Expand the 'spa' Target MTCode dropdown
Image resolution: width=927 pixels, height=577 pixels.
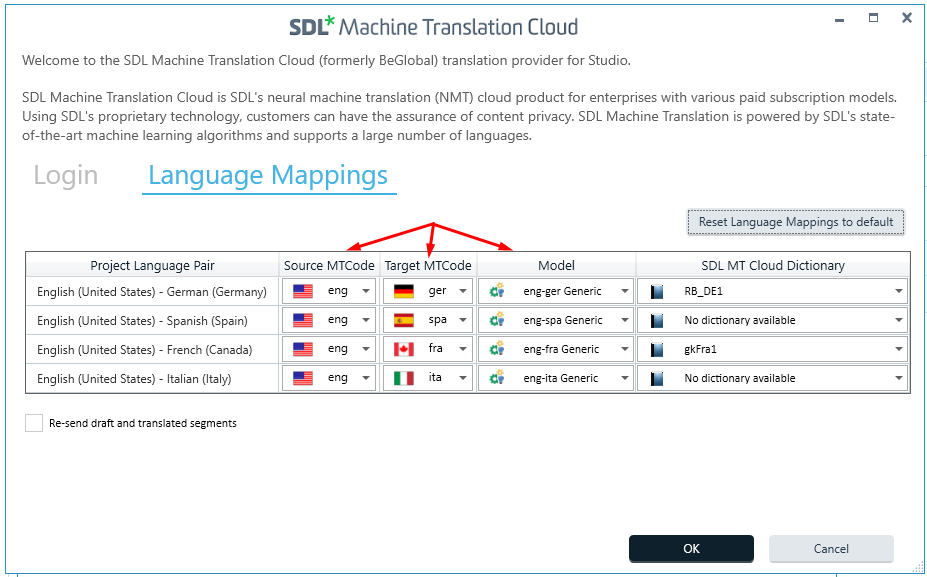pos(463,320)
